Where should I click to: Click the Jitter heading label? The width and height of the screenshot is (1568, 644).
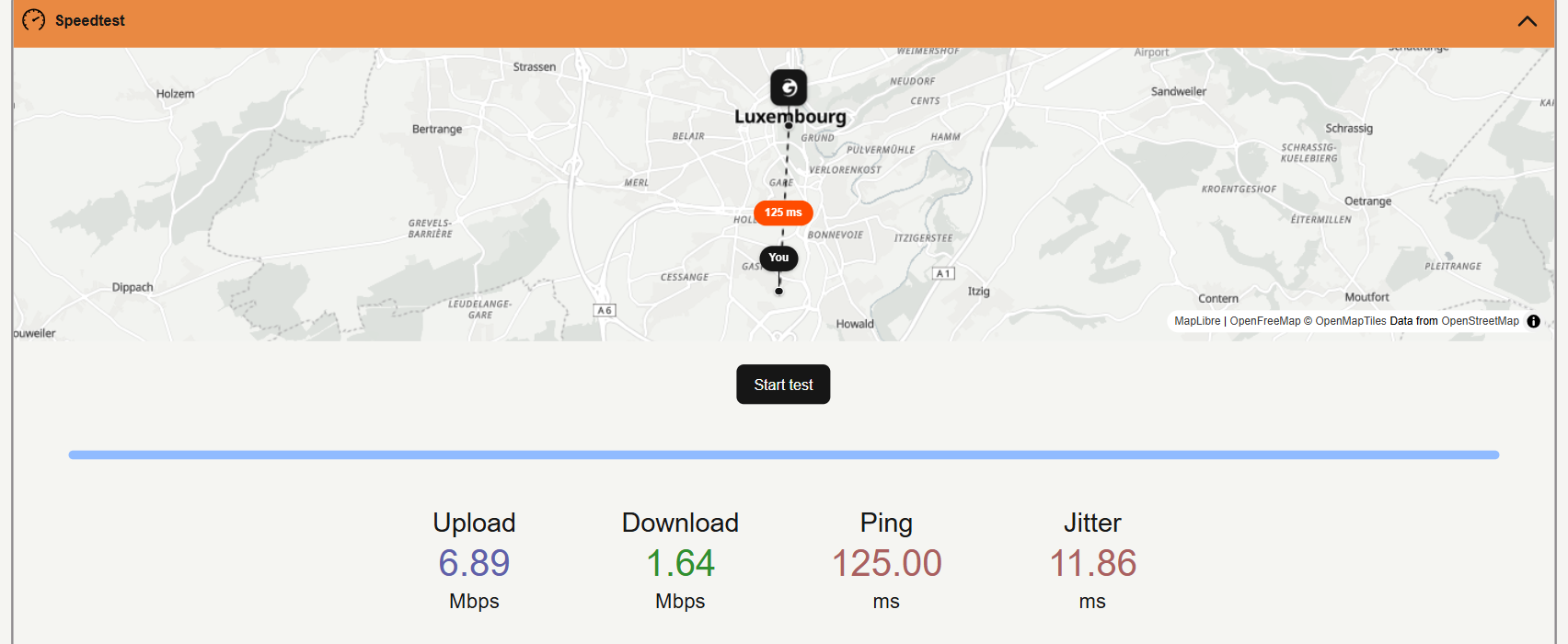point(1092,523)
